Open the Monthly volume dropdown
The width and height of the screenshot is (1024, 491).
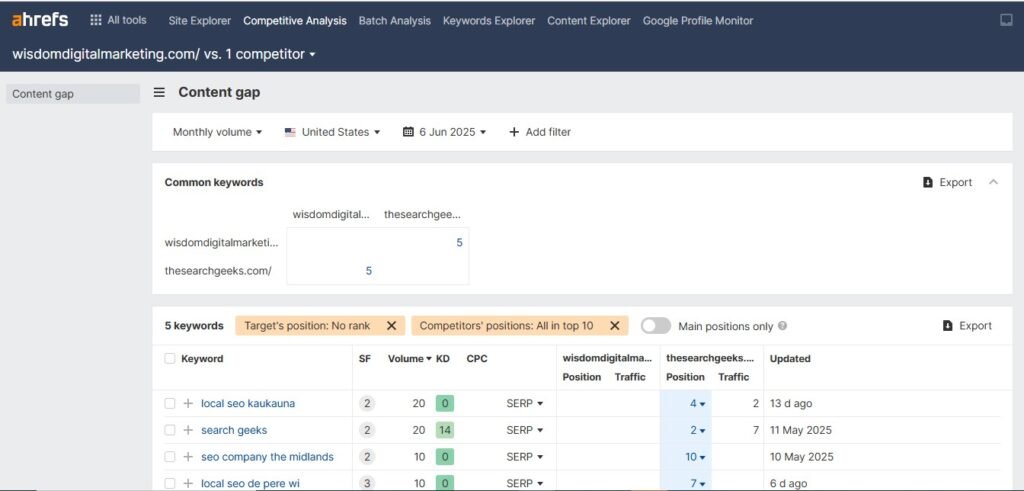tap(217, 132)
